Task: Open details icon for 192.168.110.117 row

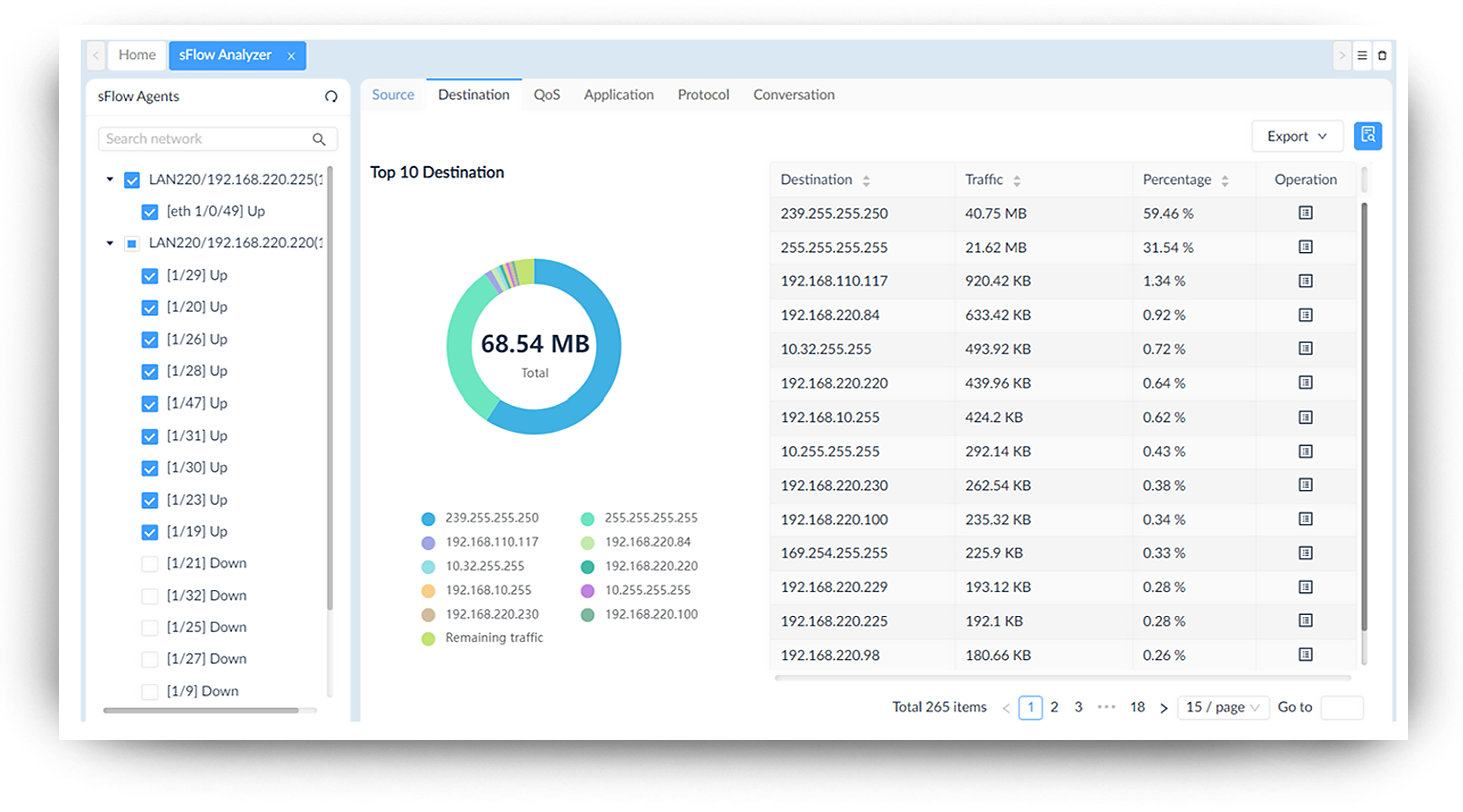Action: click(1305, 281)
